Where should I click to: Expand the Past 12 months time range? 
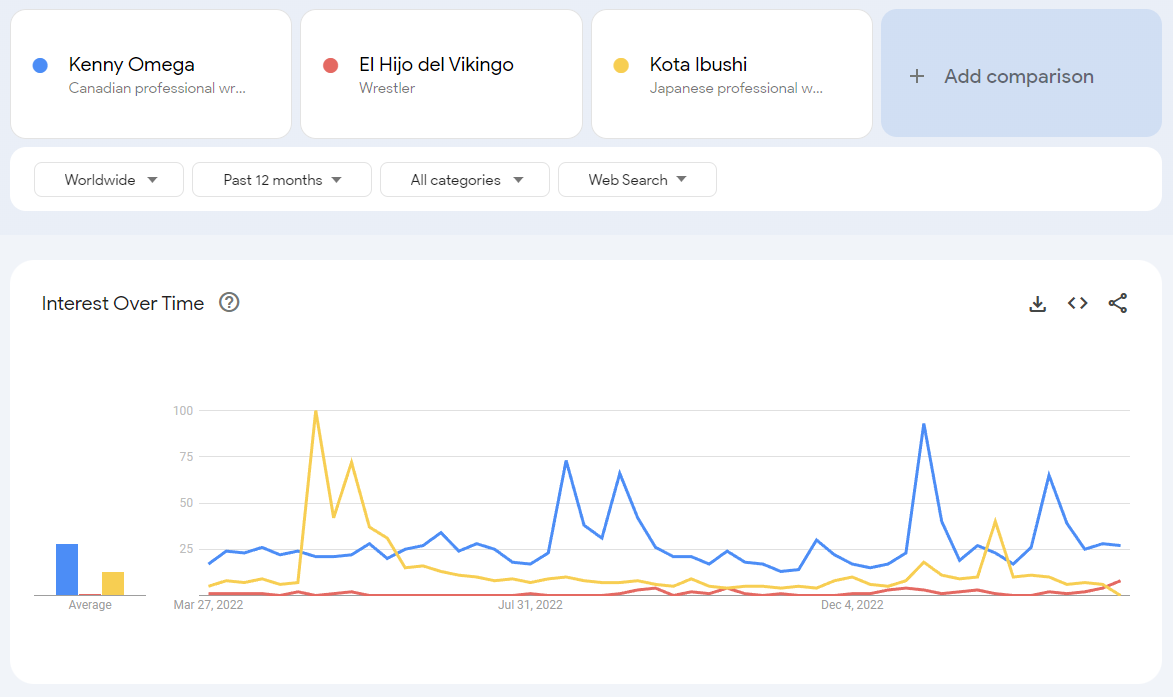(282, 180)
